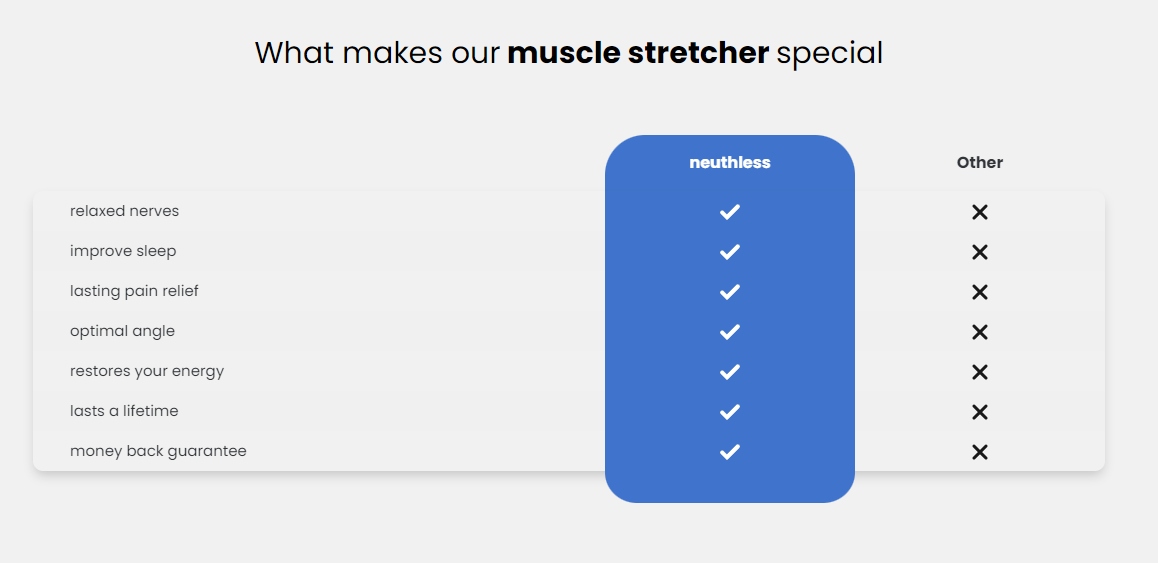Viewport: 1158px width, 563px height.
Task: Click the neuthless checkmark for lasting pain relief
Action: (x=730, y=292)
